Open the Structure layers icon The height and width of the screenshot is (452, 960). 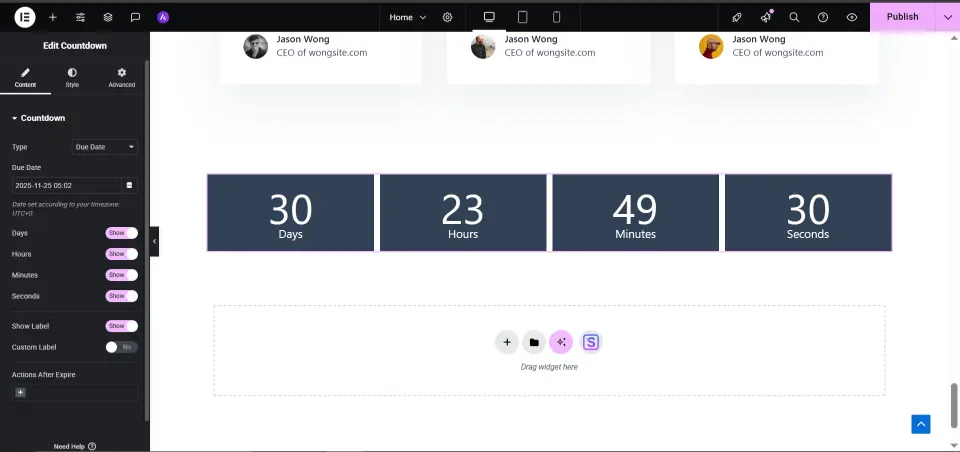point(108,17)
